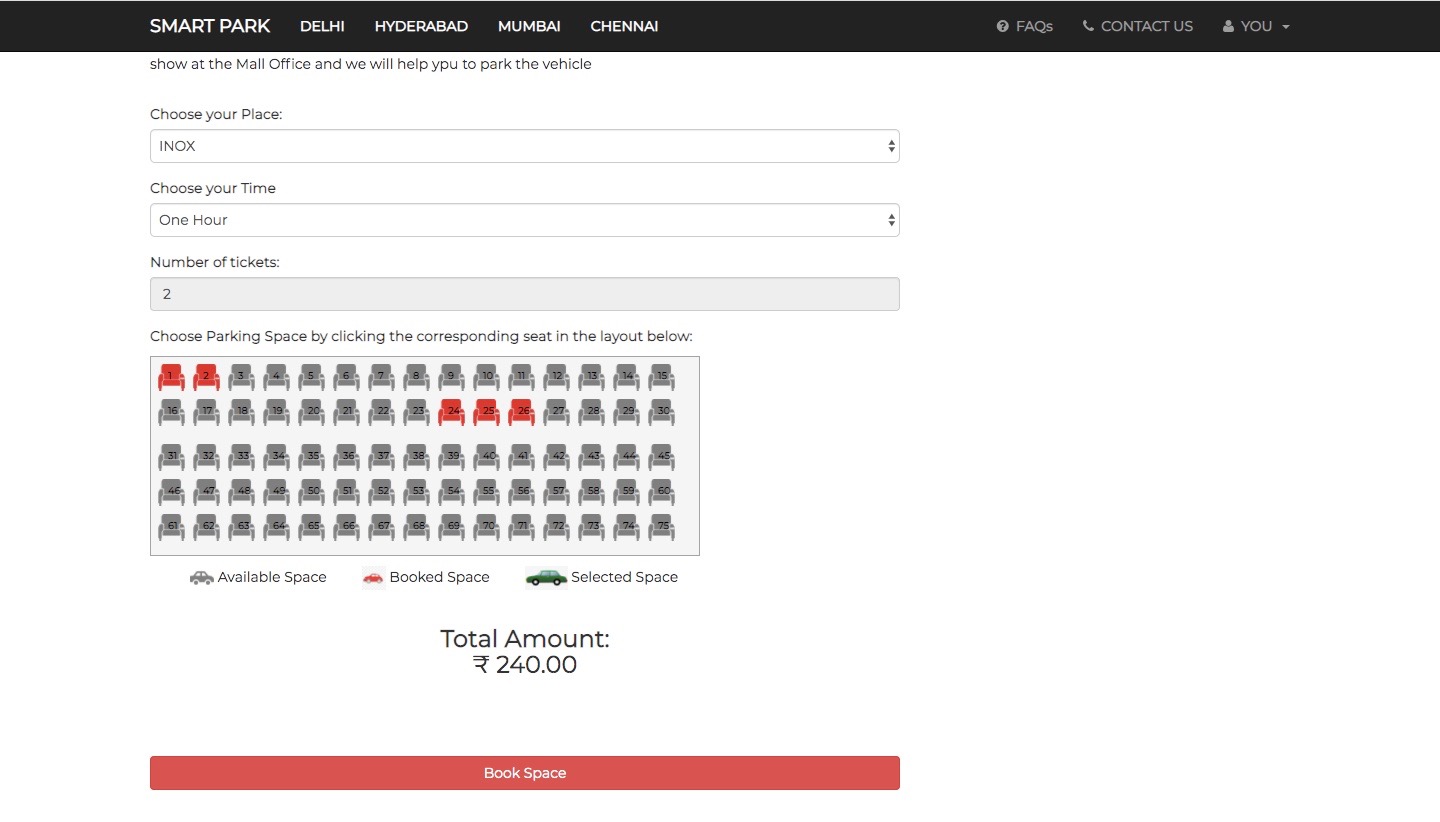
Task: Select seat 46 in the parking layout
Action: (171, 491)
